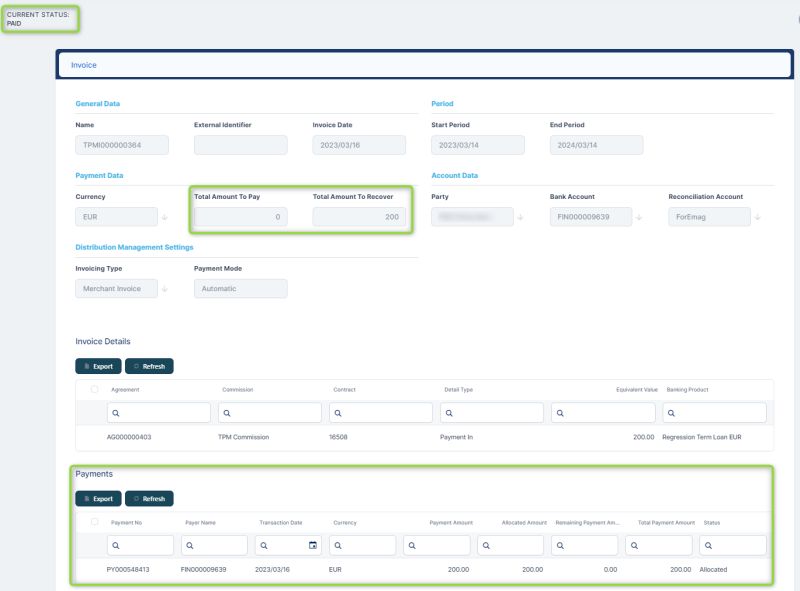Click the search icon in Payment No filter

click(x=116, y=545)
